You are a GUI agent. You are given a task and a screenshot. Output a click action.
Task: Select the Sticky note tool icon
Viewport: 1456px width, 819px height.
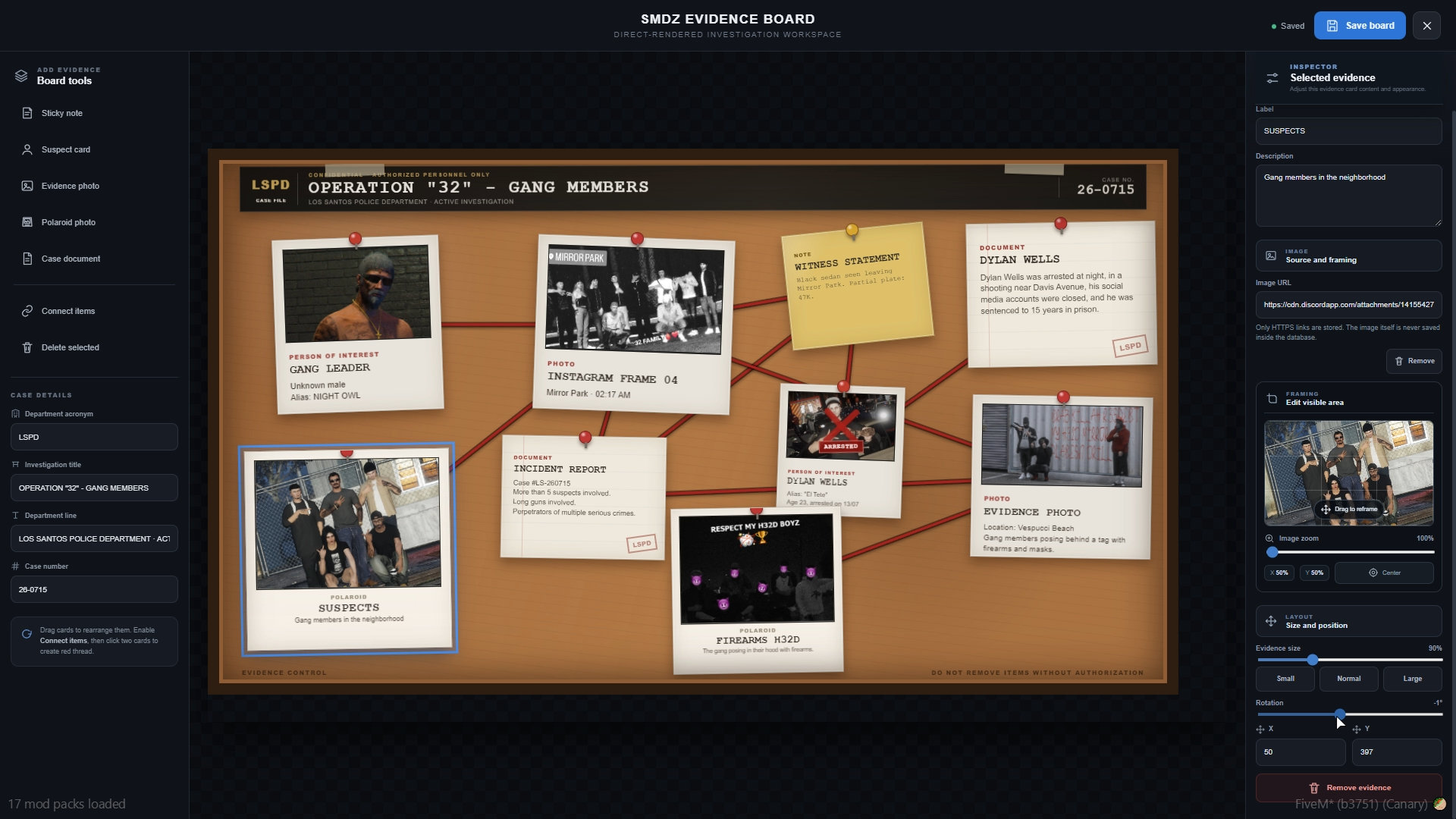click(x=27, y=113)
